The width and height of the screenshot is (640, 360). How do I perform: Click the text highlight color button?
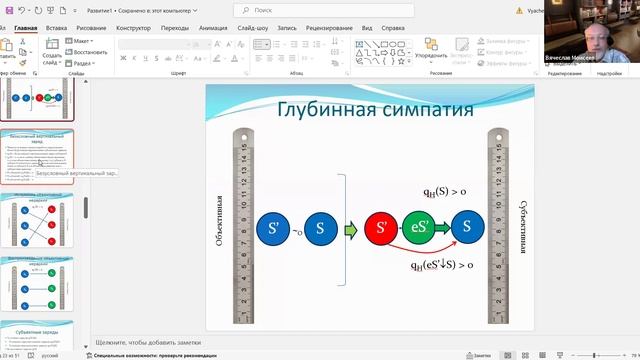point(217,59)
